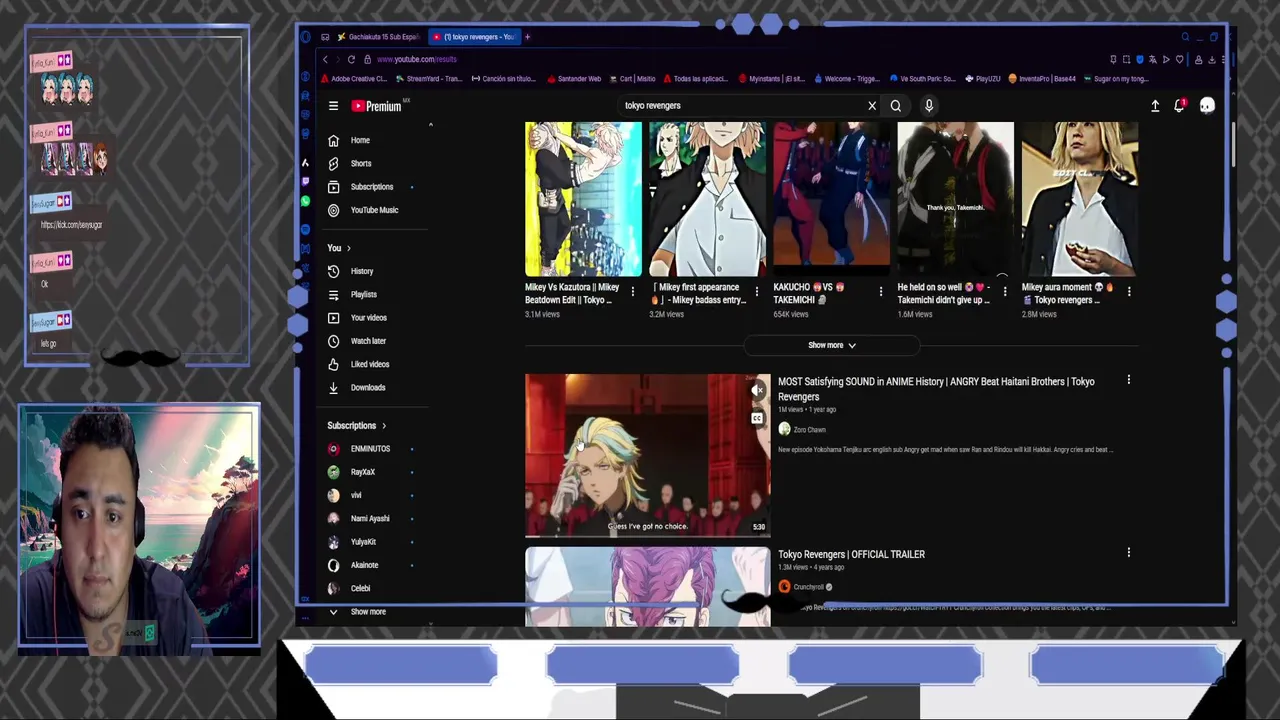Reload the page in the browser
Viewport: 1280px width, 720px height.
tap(351, 59)
